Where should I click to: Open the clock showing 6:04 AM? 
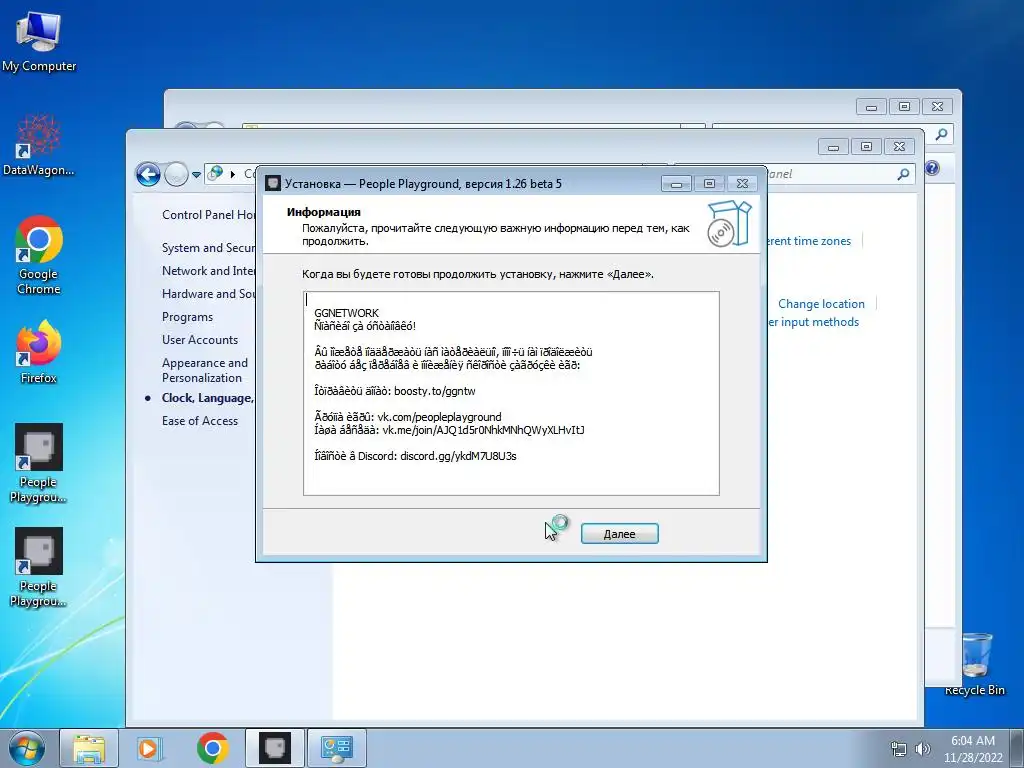coord(972,748)
